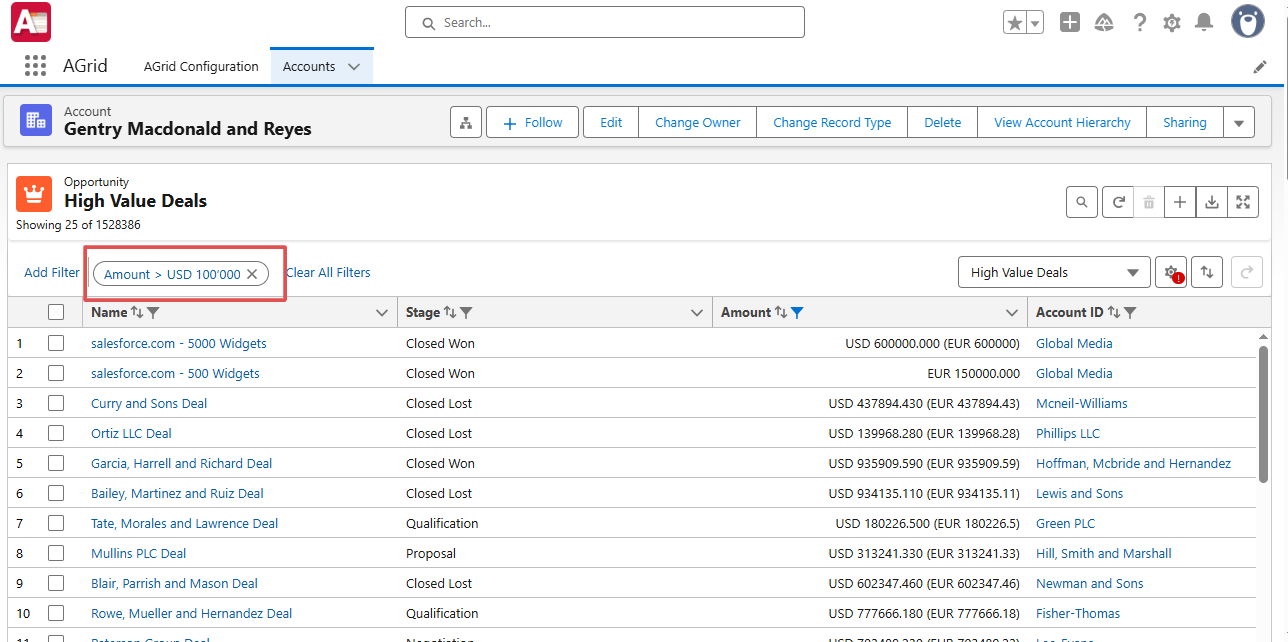This screenshot has width=1288, height=642.
Task: Add a new record with grid plus icon
Action: (1180, 202)
